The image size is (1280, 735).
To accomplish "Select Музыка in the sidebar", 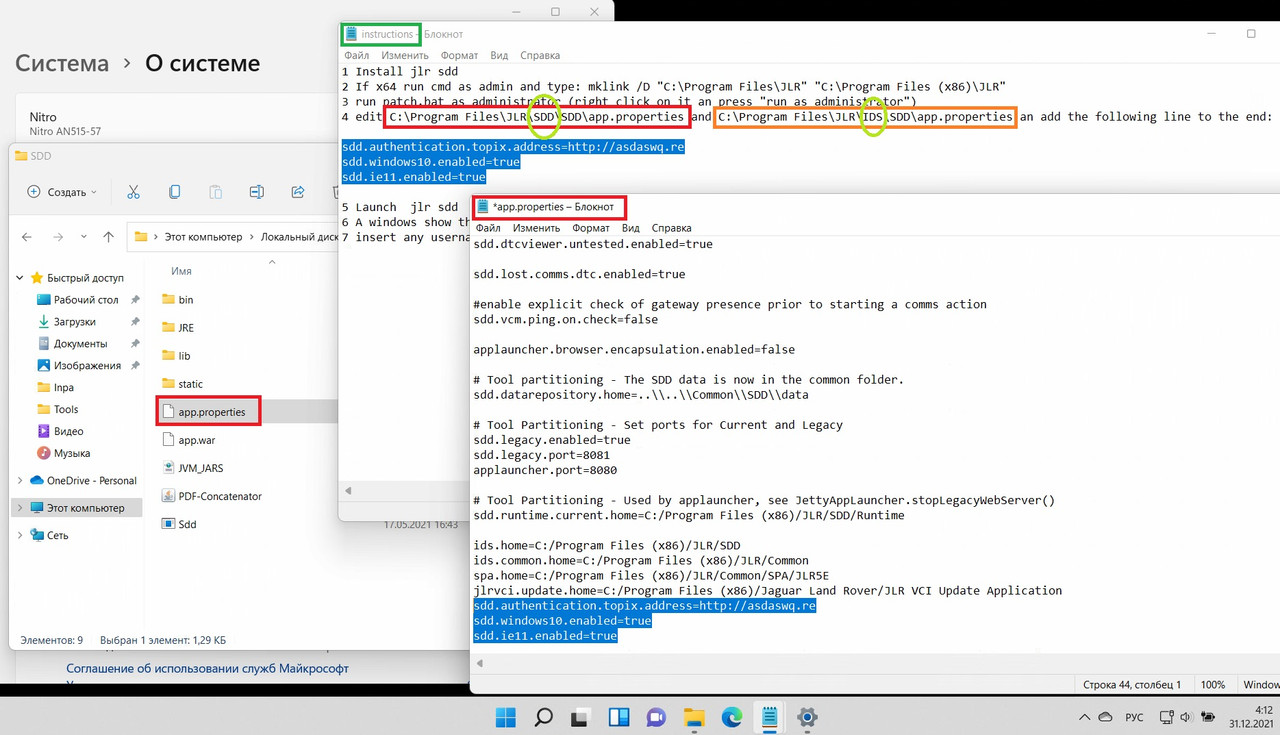I will (72, 454).
